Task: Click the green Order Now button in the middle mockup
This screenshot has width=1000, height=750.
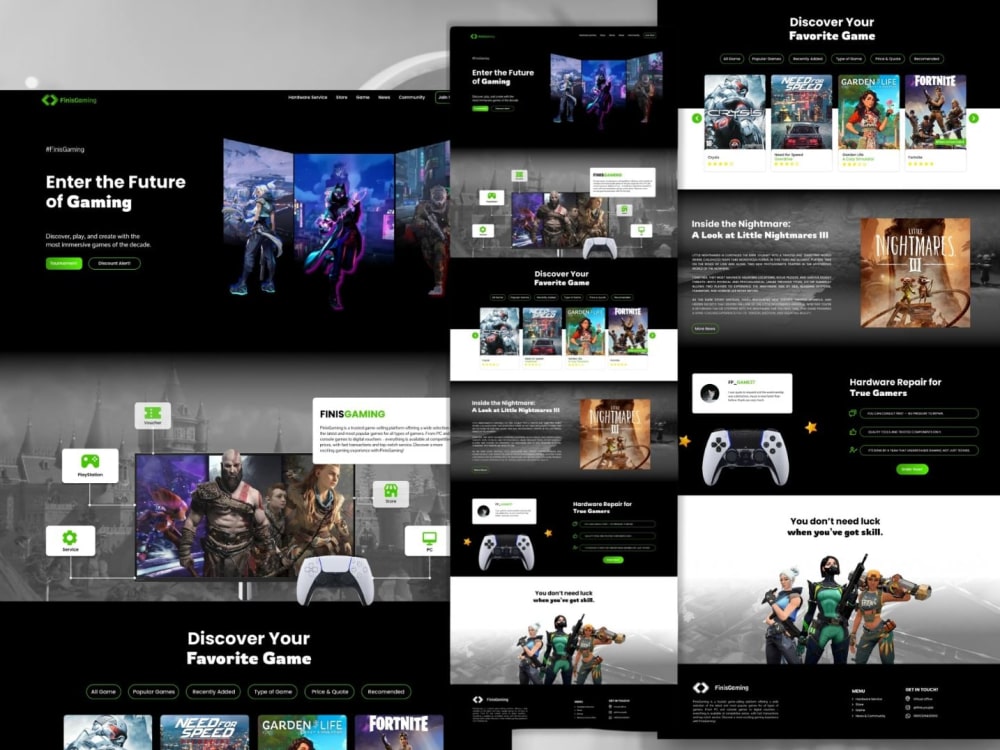Action: click(x=613, y=560)
